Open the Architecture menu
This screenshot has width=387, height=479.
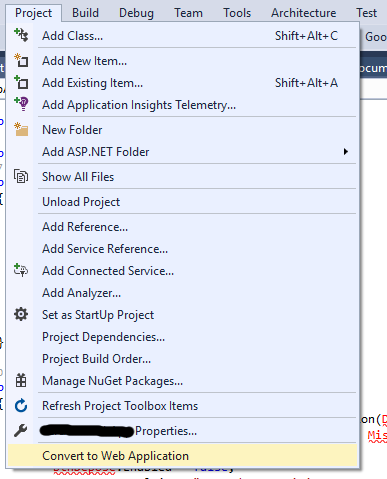click(303, 13)
